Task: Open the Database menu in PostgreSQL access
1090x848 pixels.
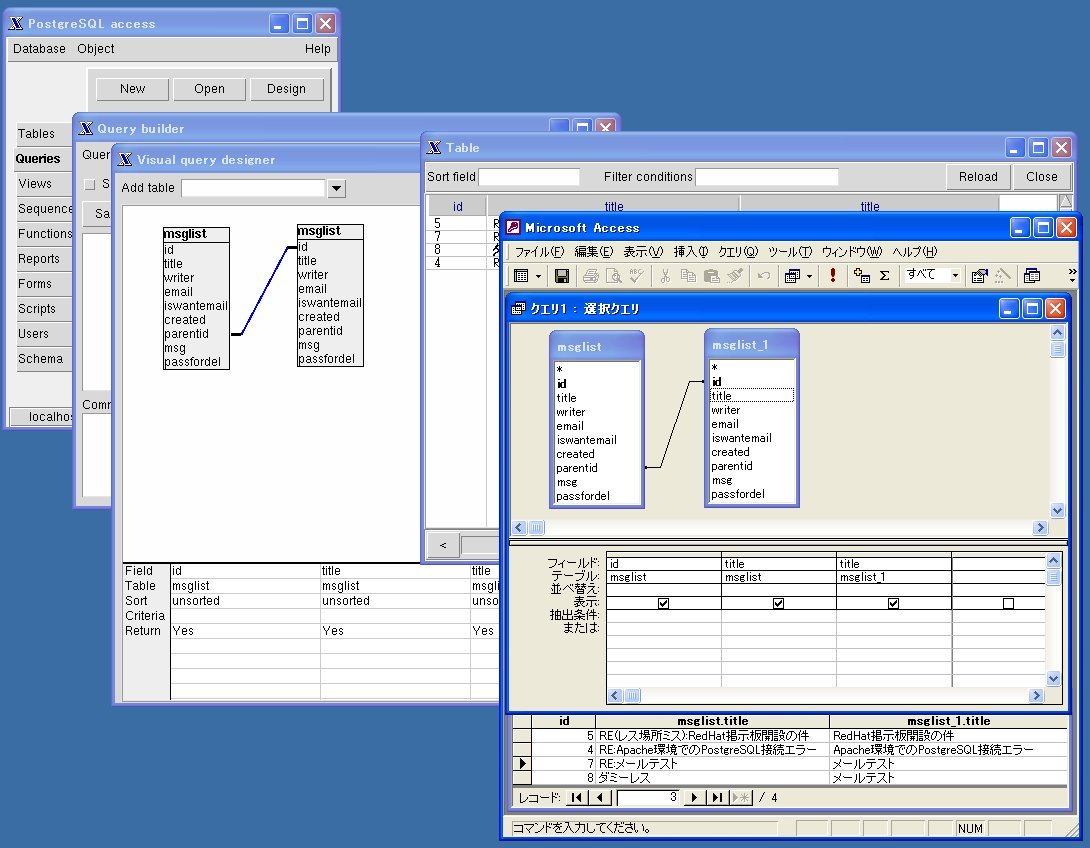Action: pyautogui.click(x=39, y=49)
